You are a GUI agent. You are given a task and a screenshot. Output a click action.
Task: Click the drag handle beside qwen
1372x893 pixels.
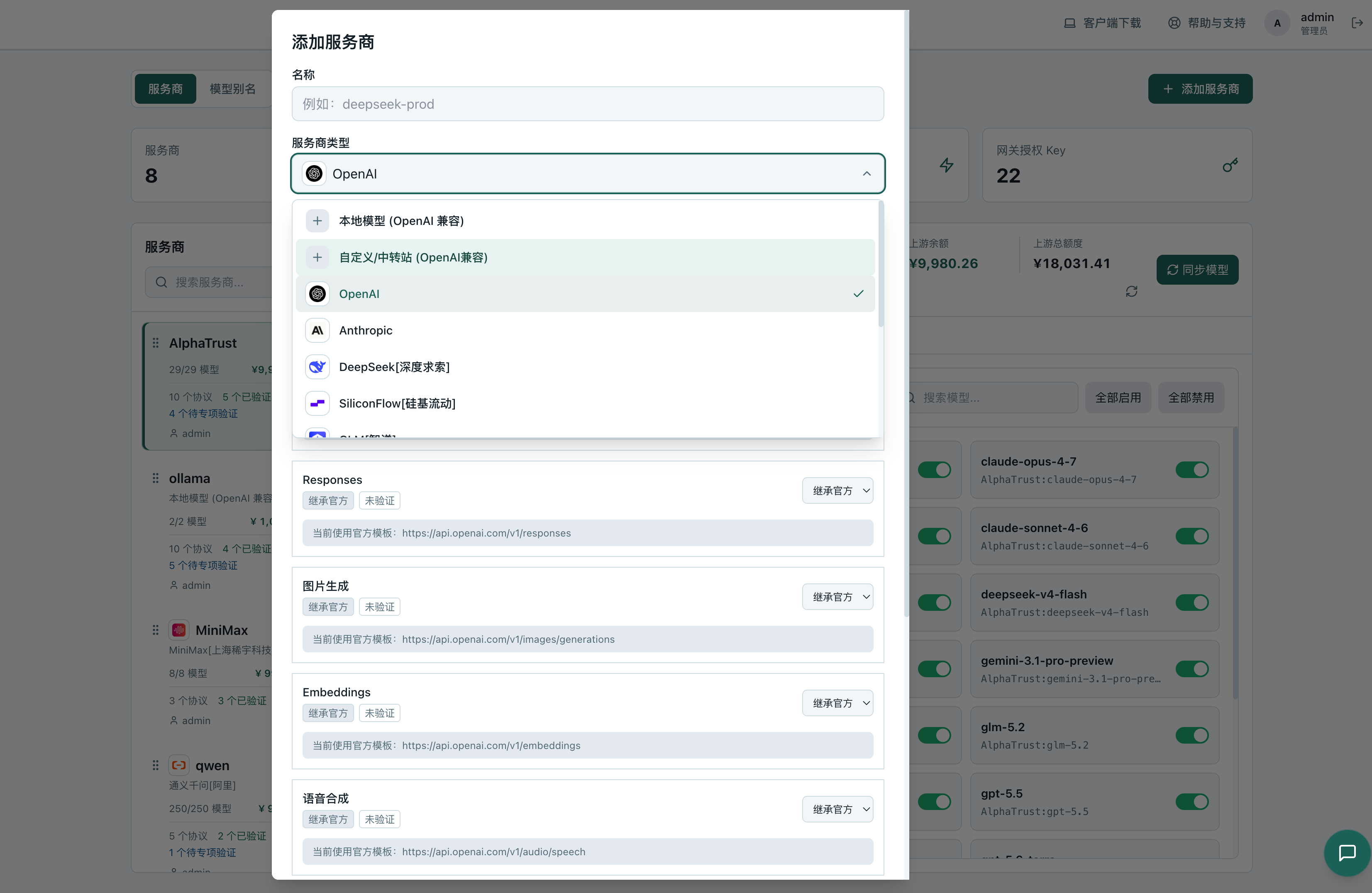coord(156,766)
